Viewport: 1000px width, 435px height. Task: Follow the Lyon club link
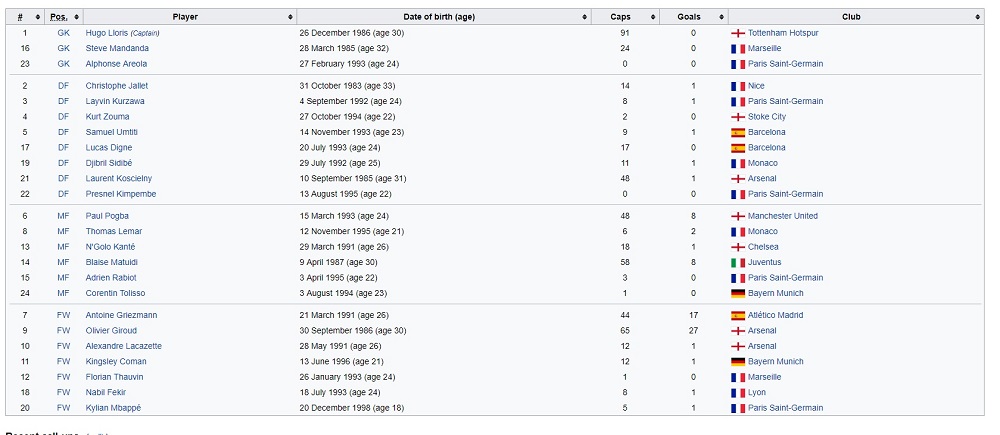click(757, 393)
